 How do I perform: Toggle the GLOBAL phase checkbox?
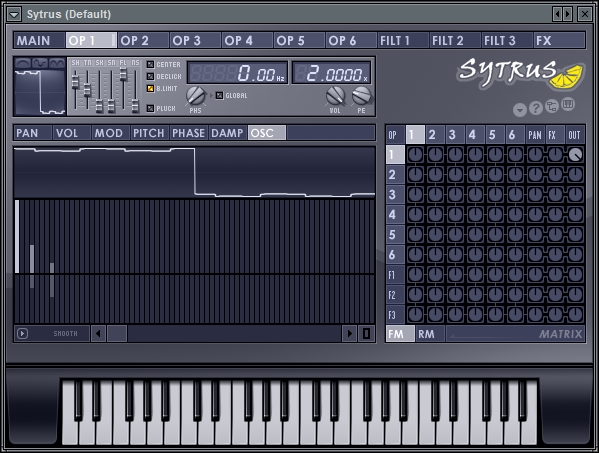coord(219,95)
